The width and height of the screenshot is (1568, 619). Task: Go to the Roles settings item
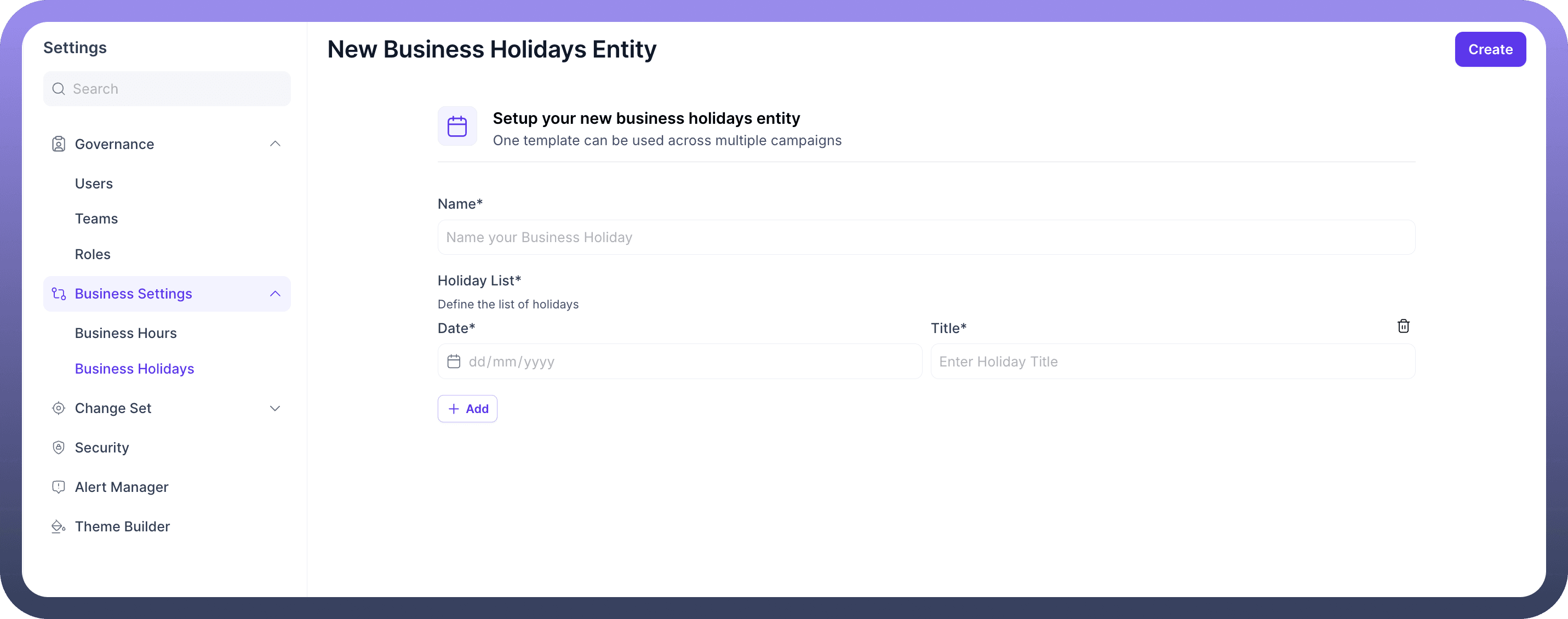(x=93, y=254)
